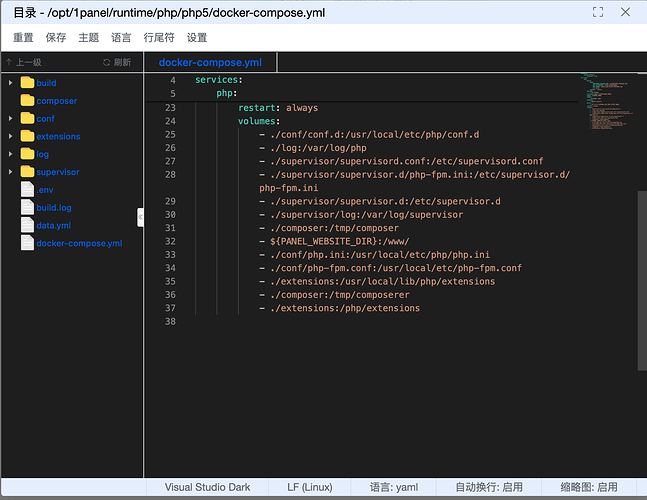647x500 pixels.
Task: Open conf folder by name
Action: point(45,119)
